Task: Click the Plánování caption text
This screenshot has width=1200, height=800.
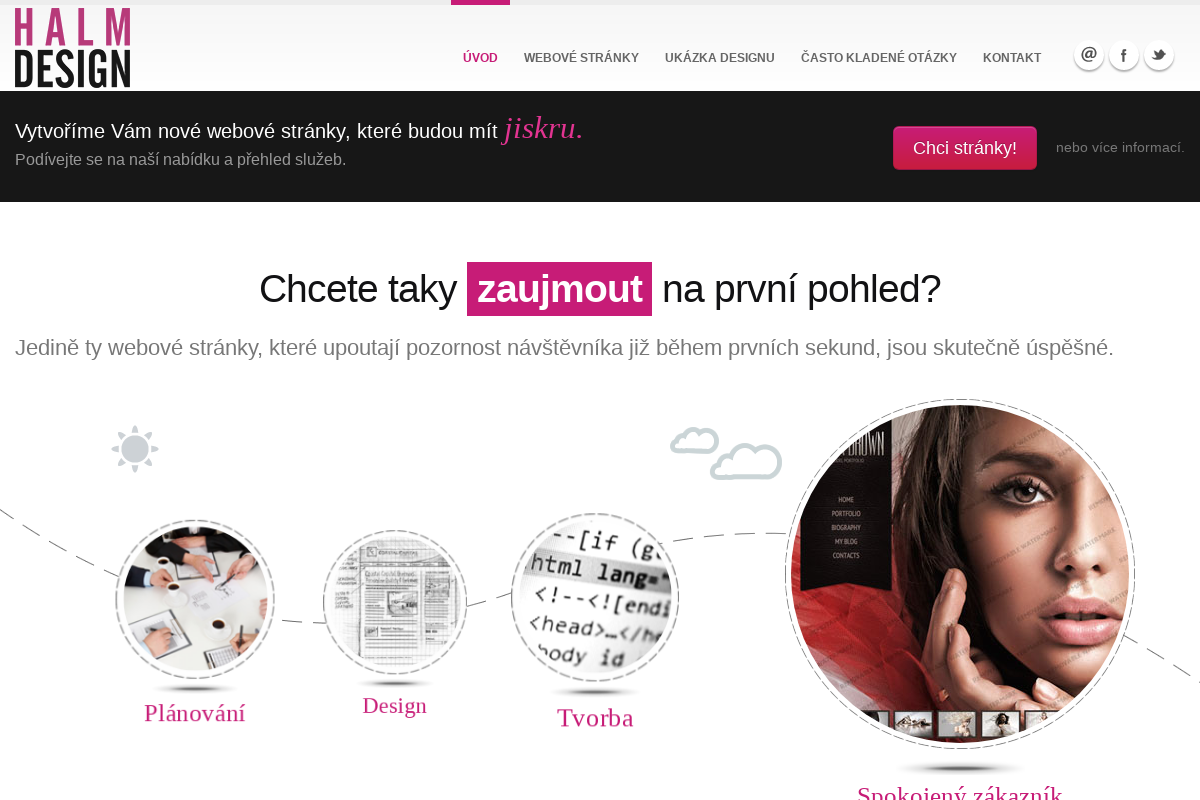Action: pos(195,713)
